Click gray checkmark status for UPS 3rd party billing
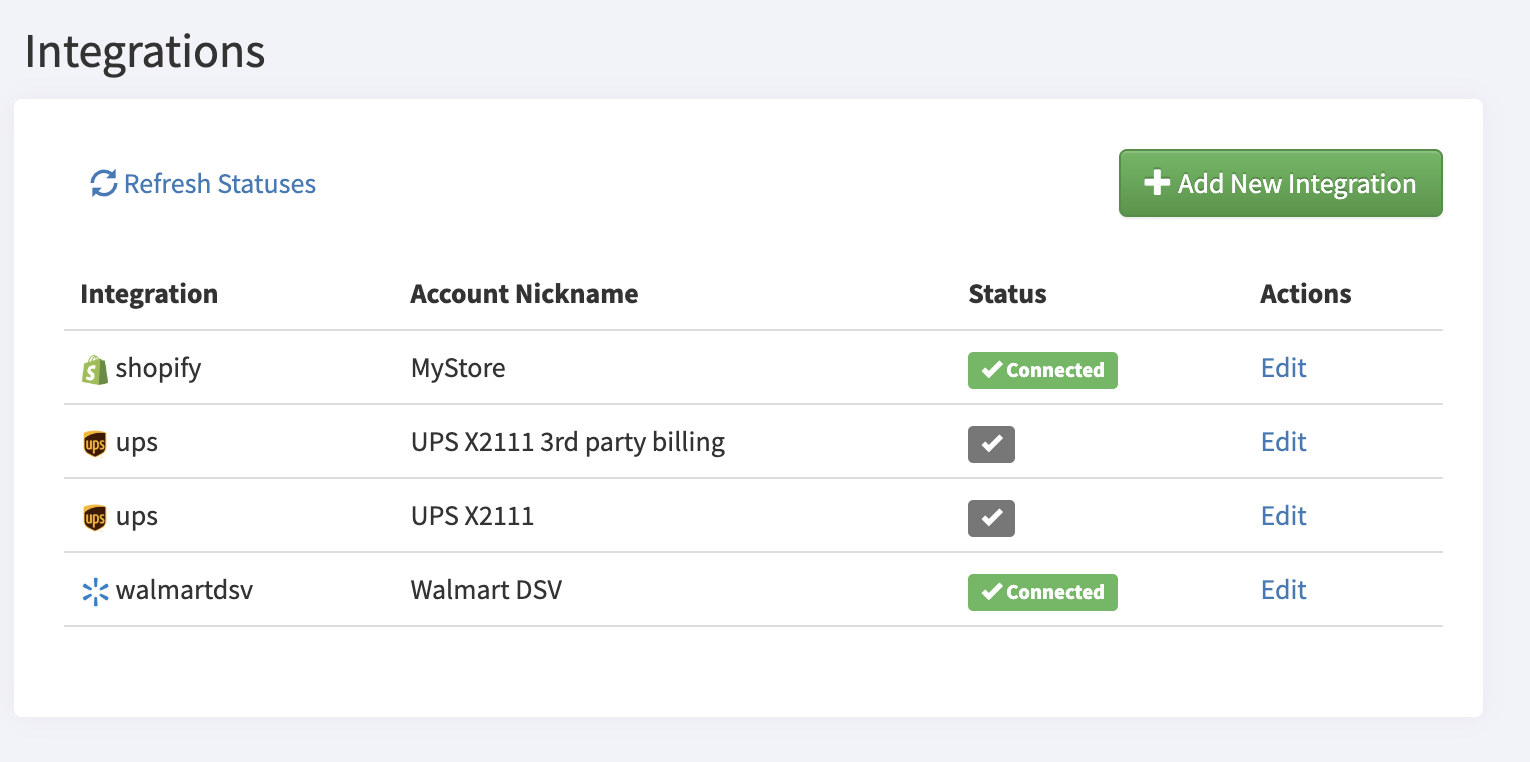 click(x=991, y=444)
